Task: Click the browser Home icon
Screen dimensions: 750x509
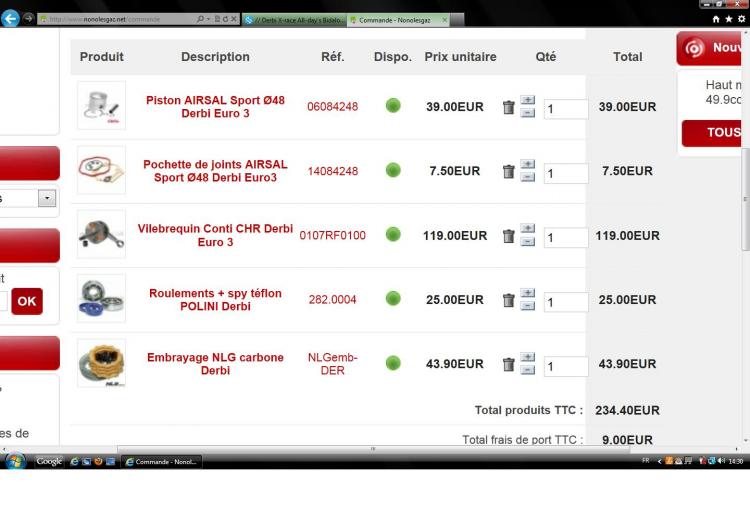Action: [x=716, y=19]
